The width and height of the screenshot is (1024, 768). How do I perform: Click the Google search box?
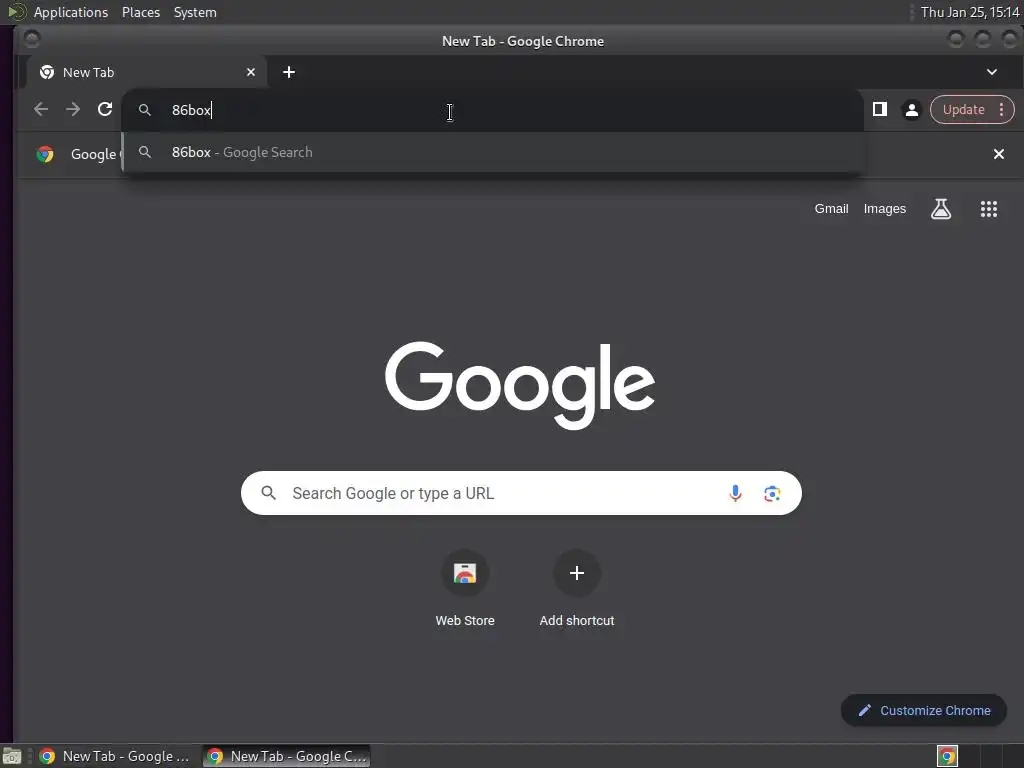pos(520,493)
